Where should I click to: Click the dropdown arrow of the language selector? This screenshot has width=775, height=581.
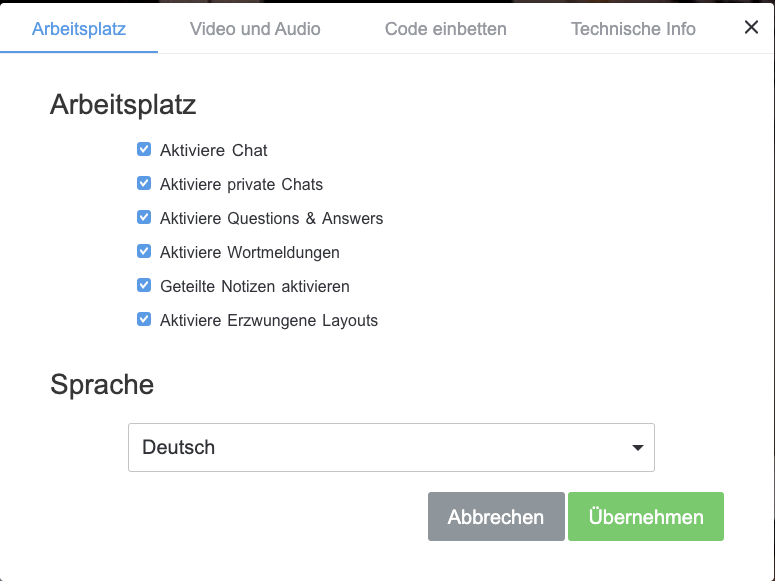(638, 447)
